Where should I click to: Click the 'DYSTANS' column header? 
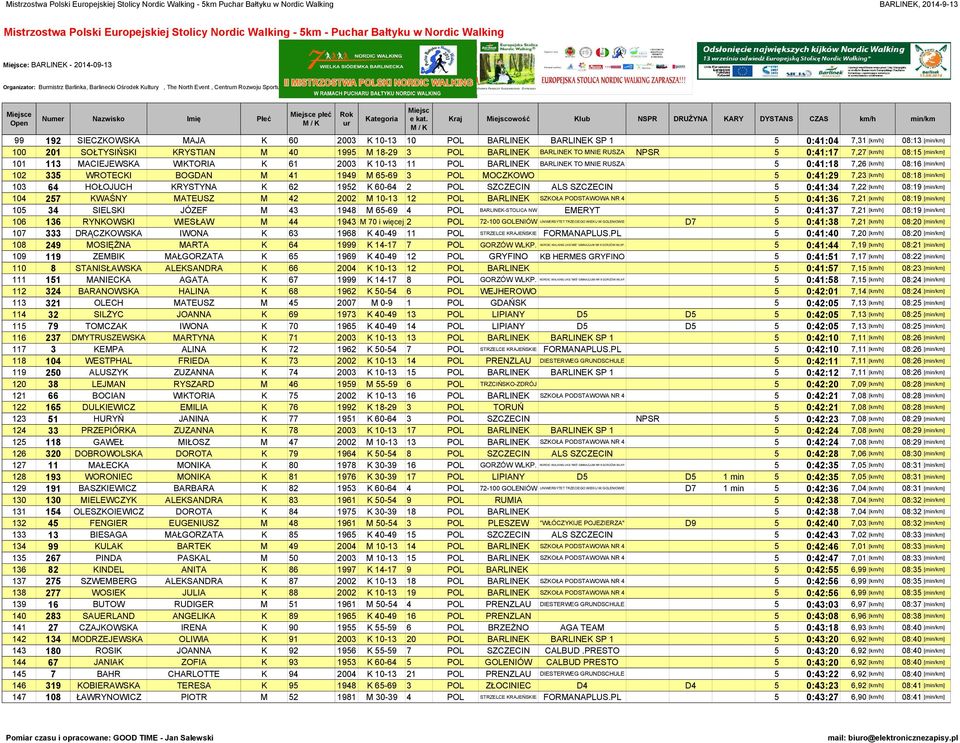(776, 119)
